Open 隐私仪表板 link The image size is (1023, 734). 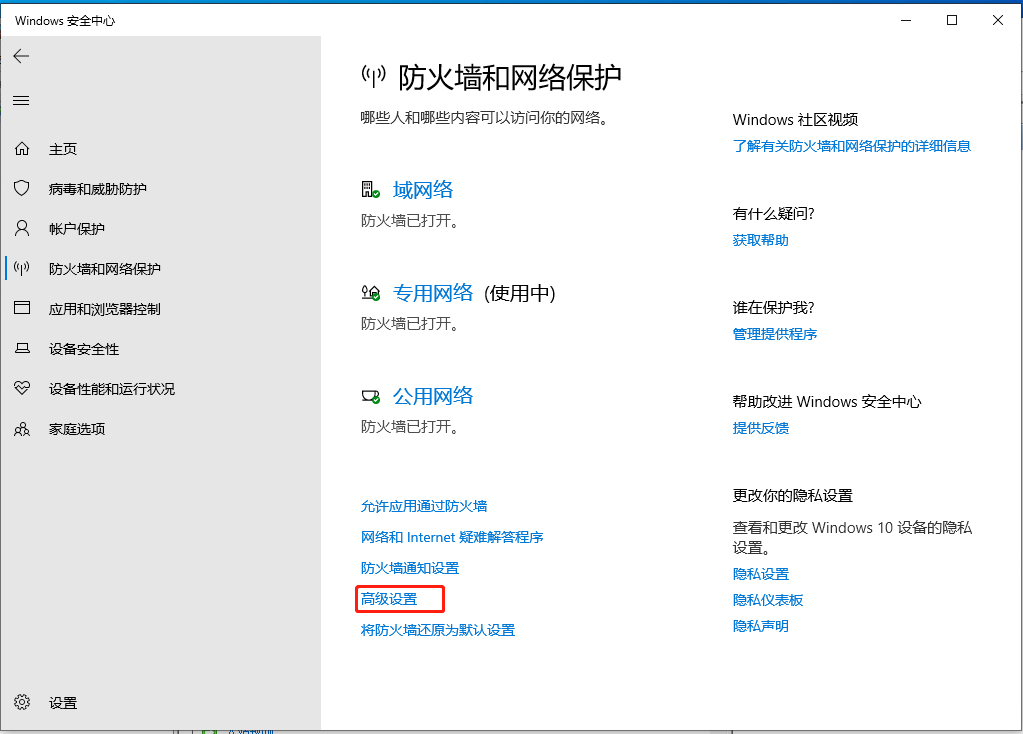[768, 600]
